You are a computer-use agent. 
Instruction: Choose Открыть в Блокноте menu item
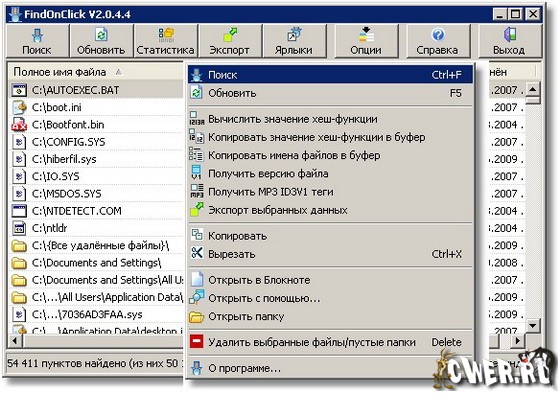click(x=330, y=280)
